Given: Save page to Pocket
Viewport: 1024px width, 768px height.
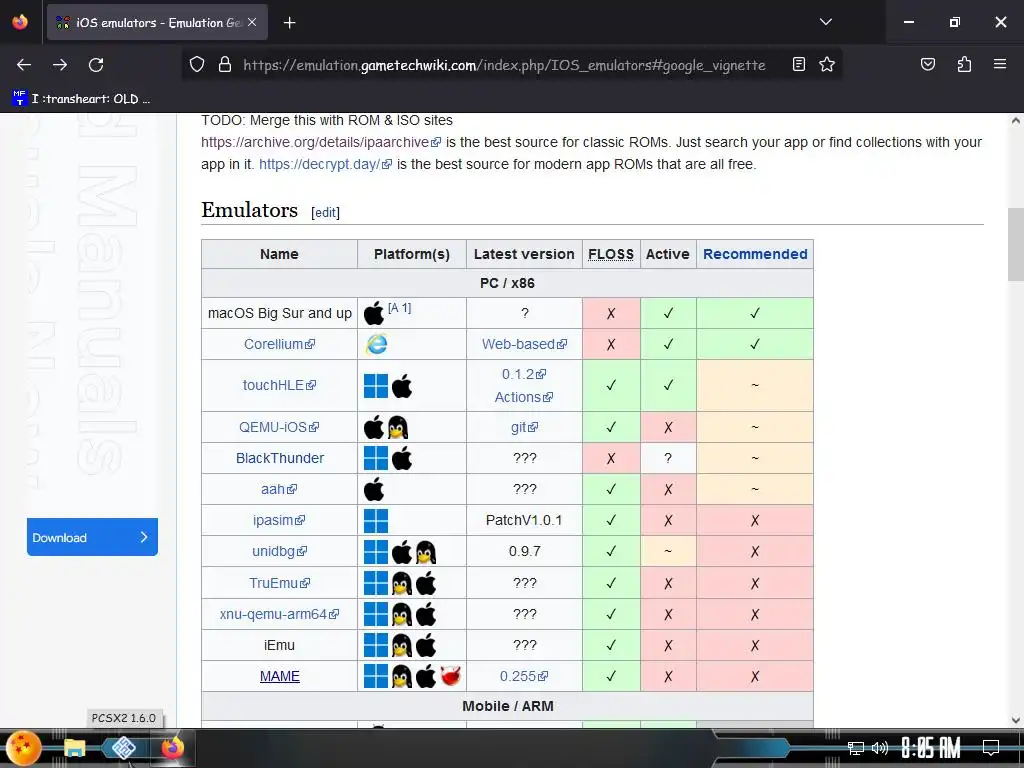Looking at the screenshot, I should [928, 64].
